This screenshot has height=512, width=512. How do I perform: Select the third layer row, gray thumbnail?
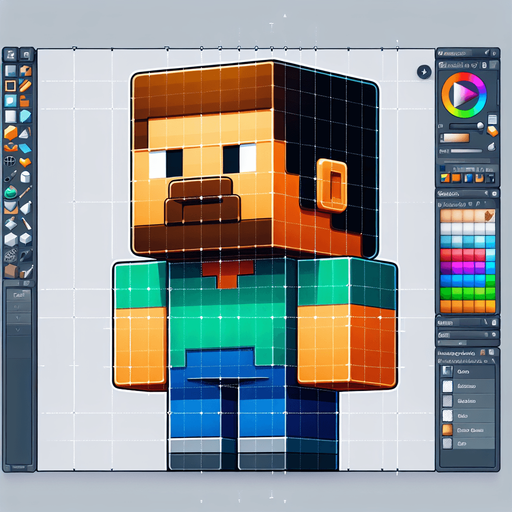click(467, 401)
